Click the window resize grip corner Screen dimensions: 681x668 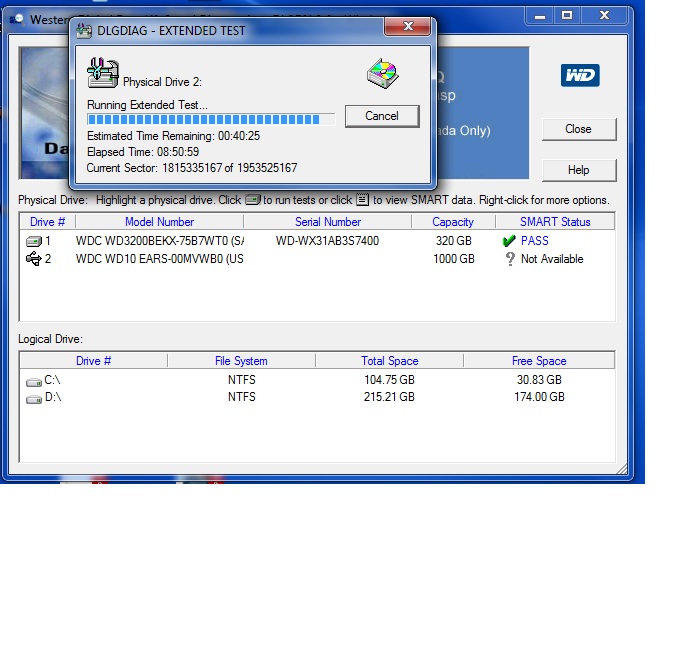click(x=622, y=469)
